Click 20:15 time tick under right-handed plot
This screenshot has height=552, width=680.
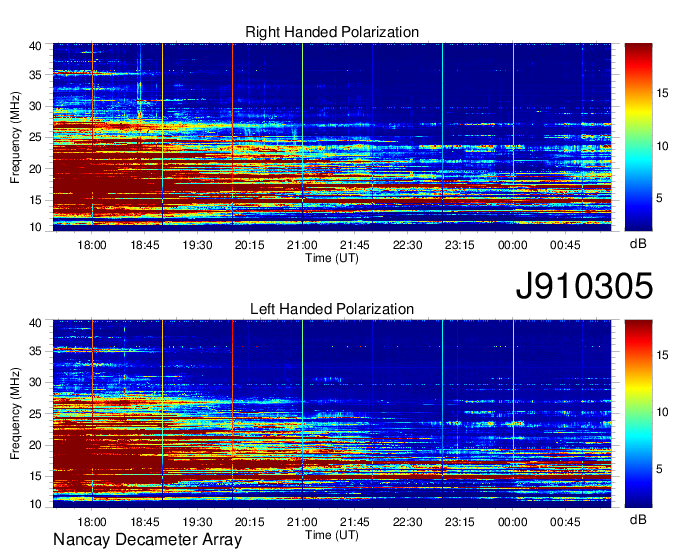[x=250, y=245]
